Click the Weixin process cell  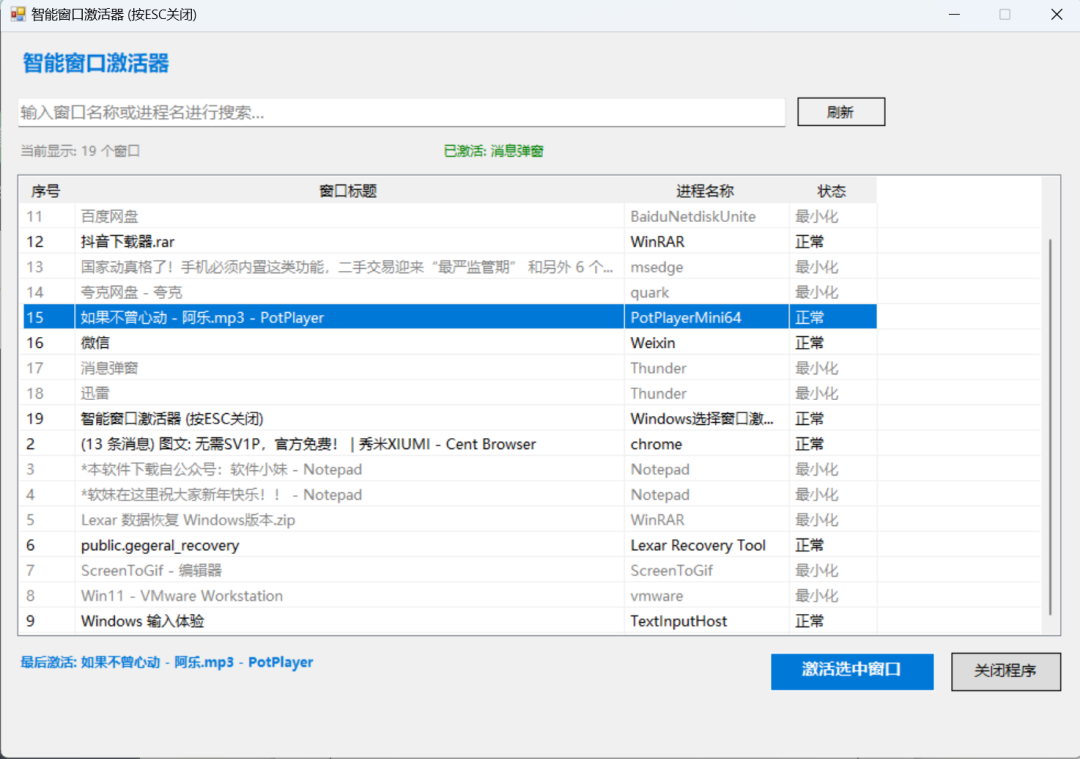point(706,343)
